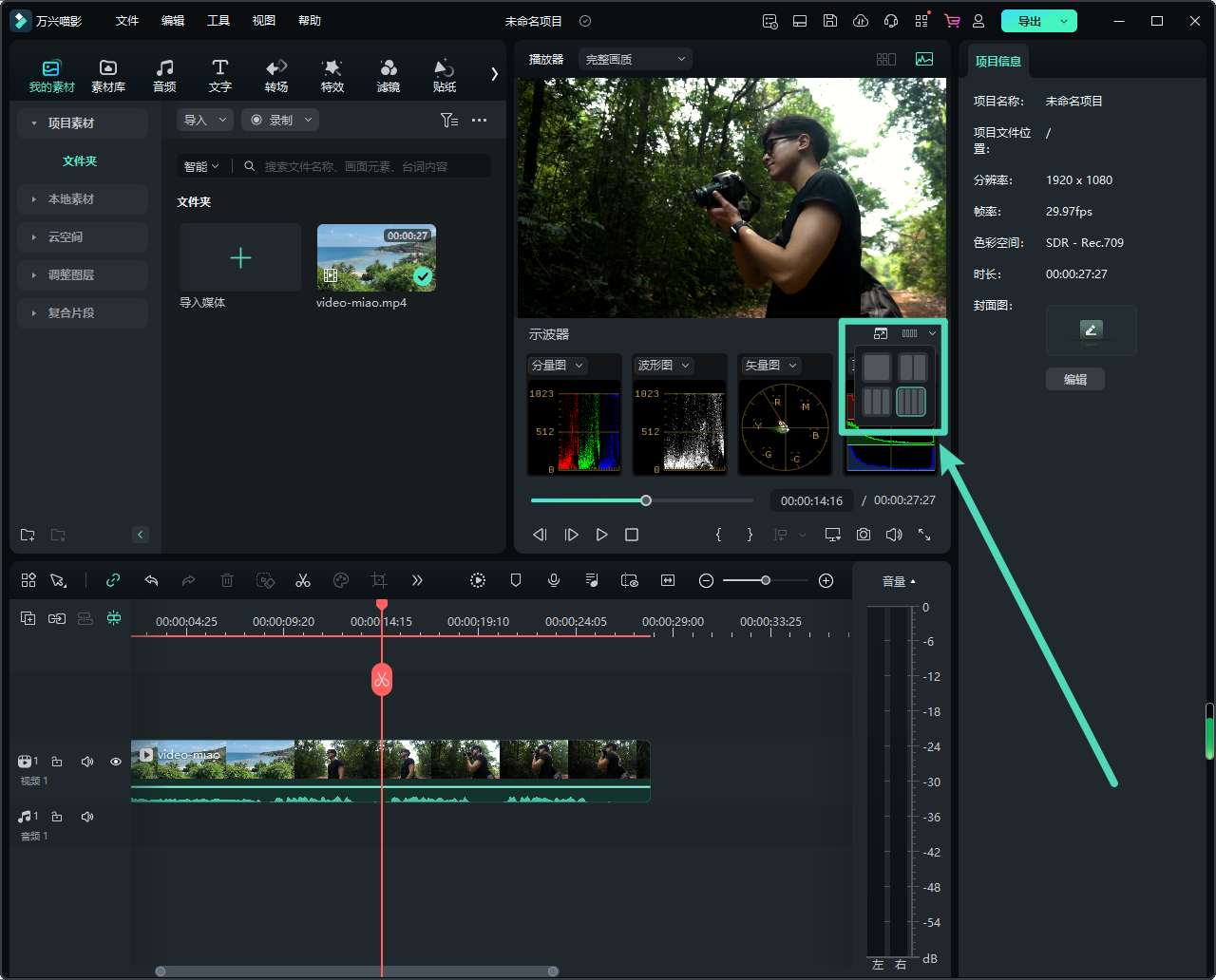This screenshot has height=980, width=1216.
Task: Click the timeline zoom slider handle
Action: pyautogui.click(x=766, y=580)
